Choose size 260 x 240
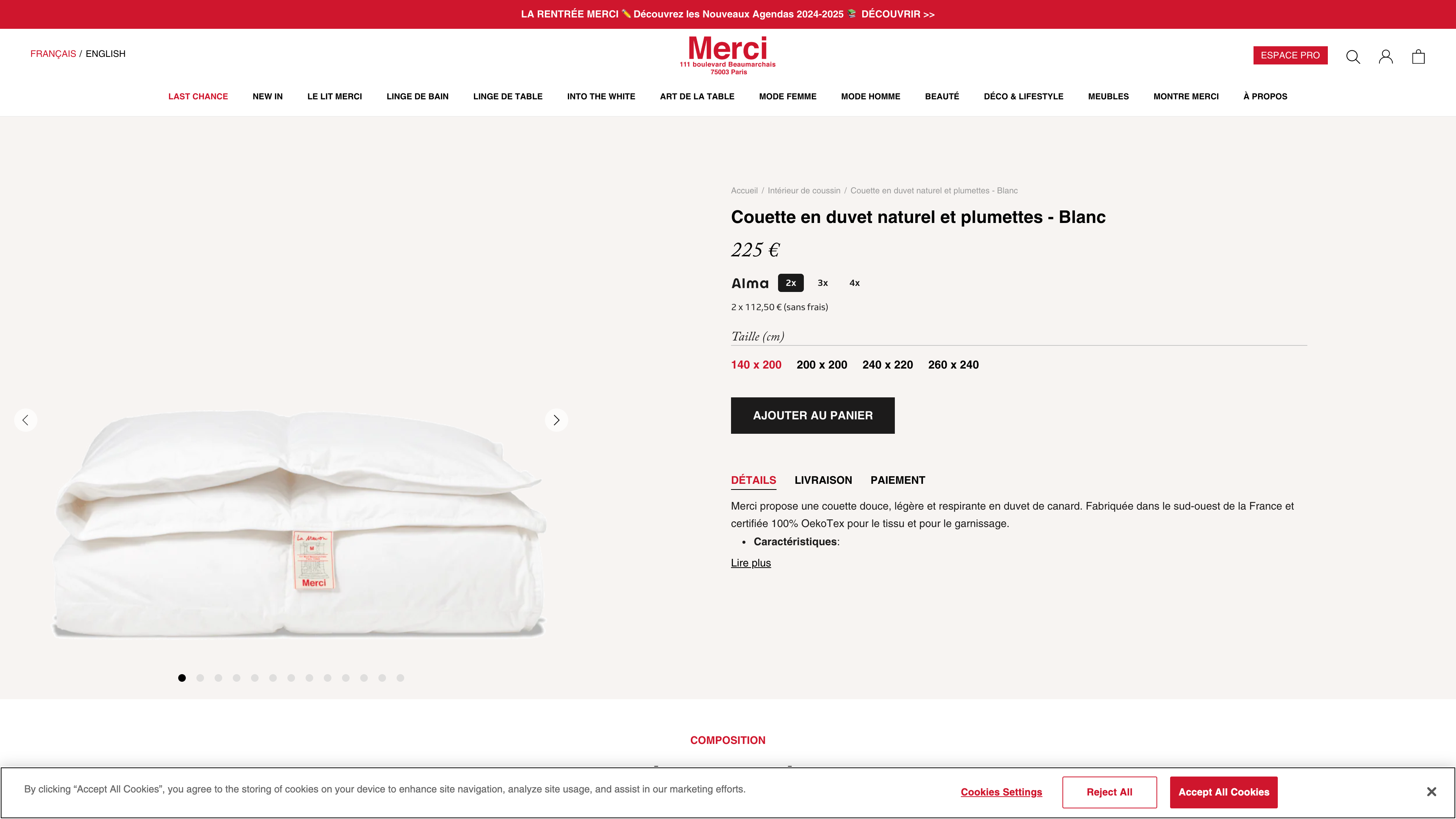The height and width of the screenshot is (819, 1456). click(x=953, y=364)
